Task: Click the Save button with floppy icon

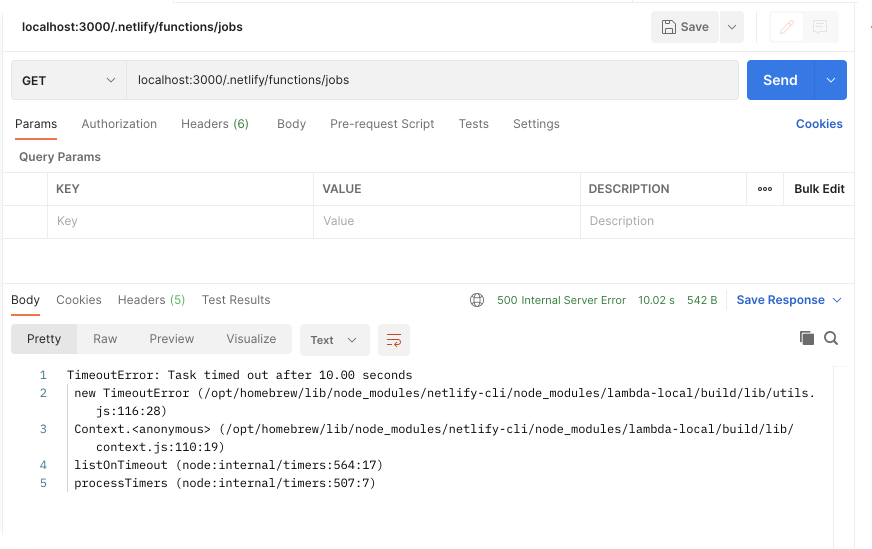Action: [x=685, y=27]
